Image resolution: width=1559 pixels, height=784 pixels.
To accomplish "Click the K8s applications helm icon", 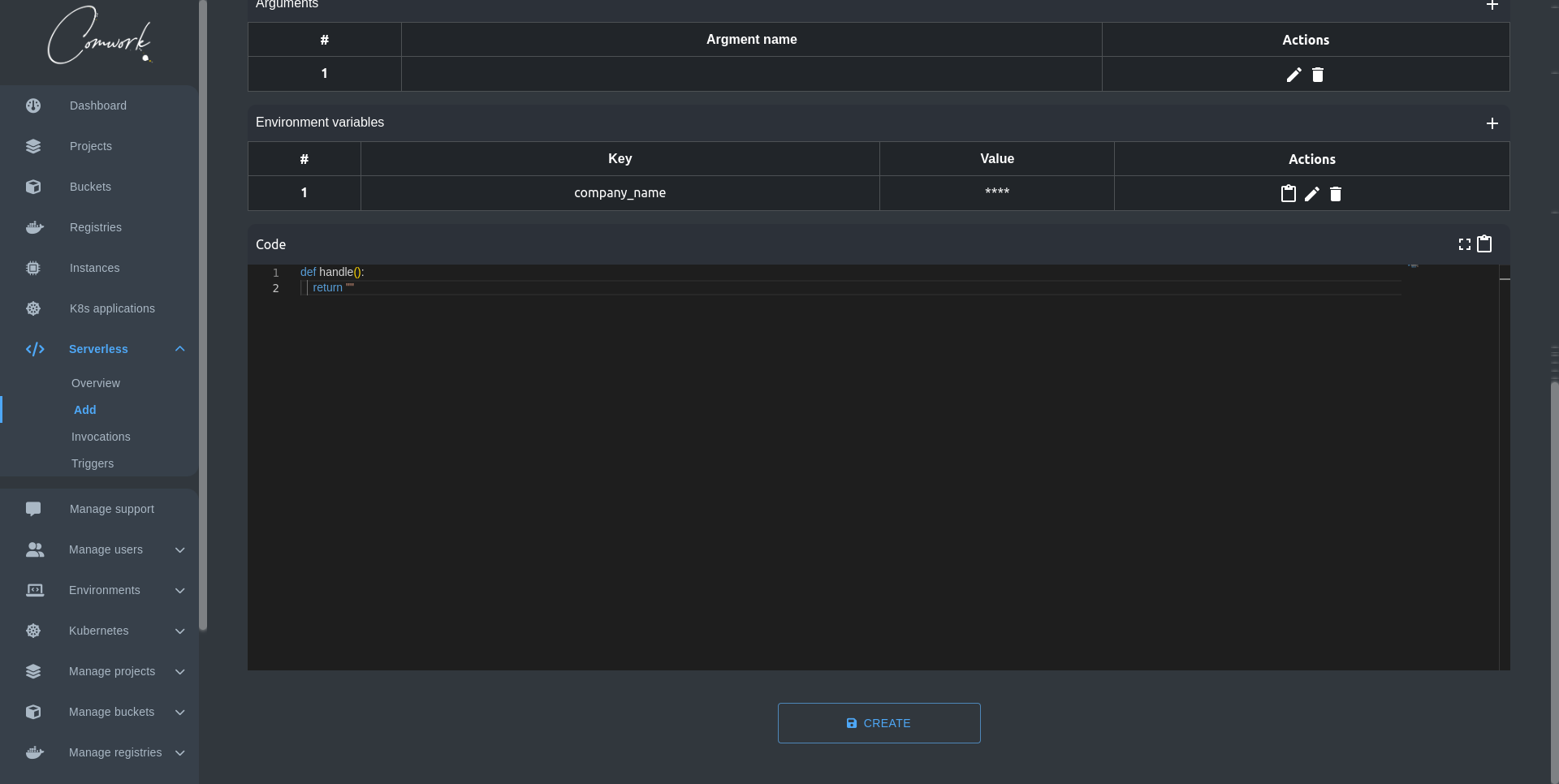I will point(33,308).
